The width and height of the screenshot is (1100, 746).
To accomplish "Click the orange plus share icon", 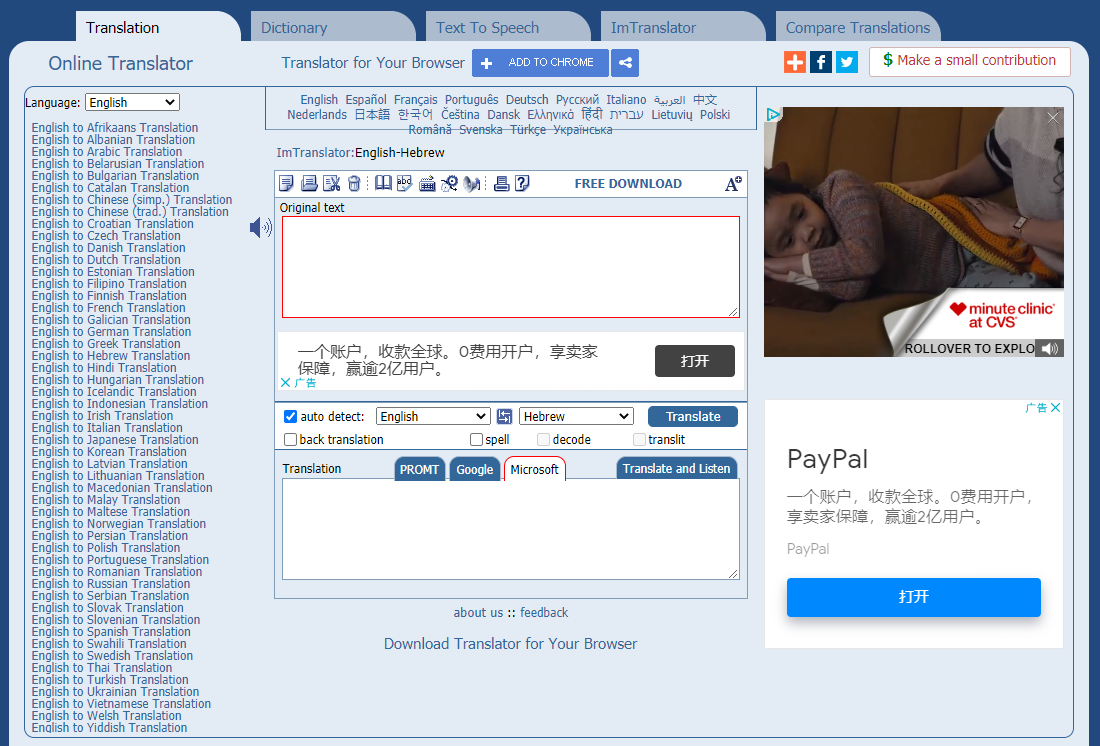I will pyautogui.click(x=795, y=62).
